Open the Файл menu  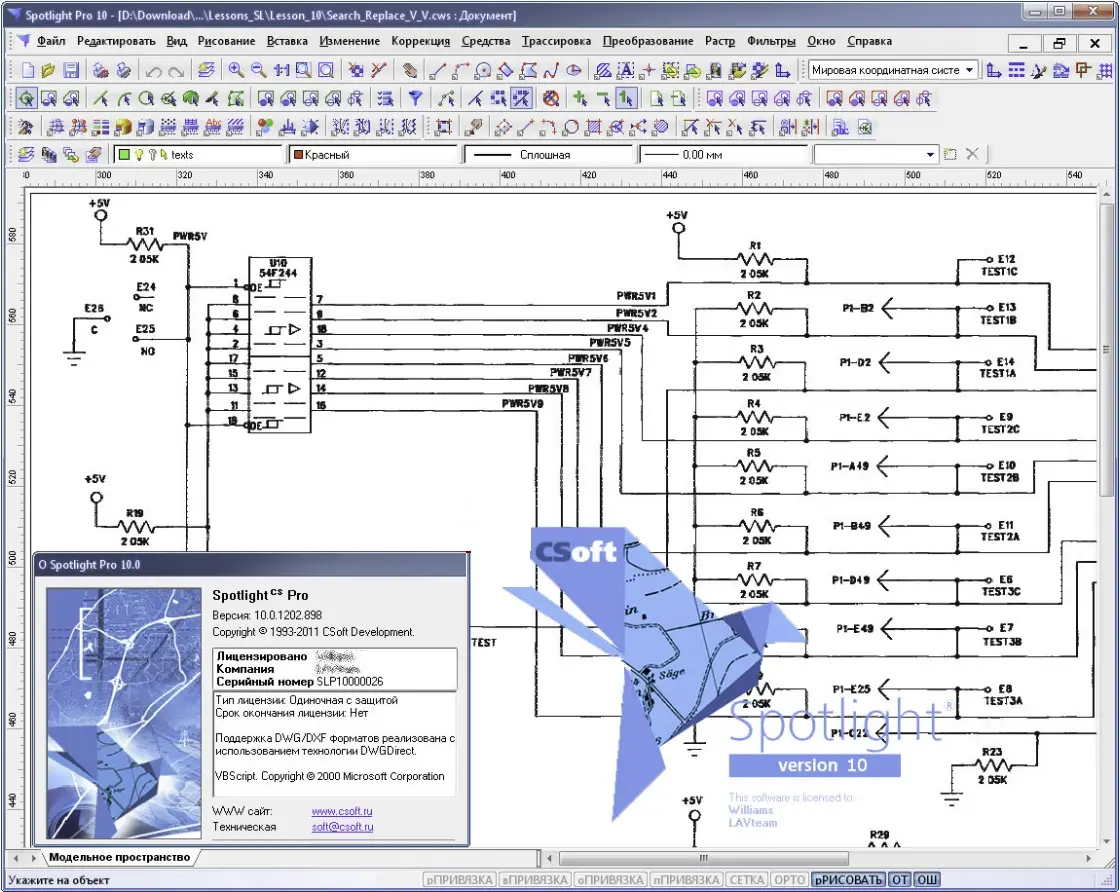pyautogui.click(x=51, y=41)
